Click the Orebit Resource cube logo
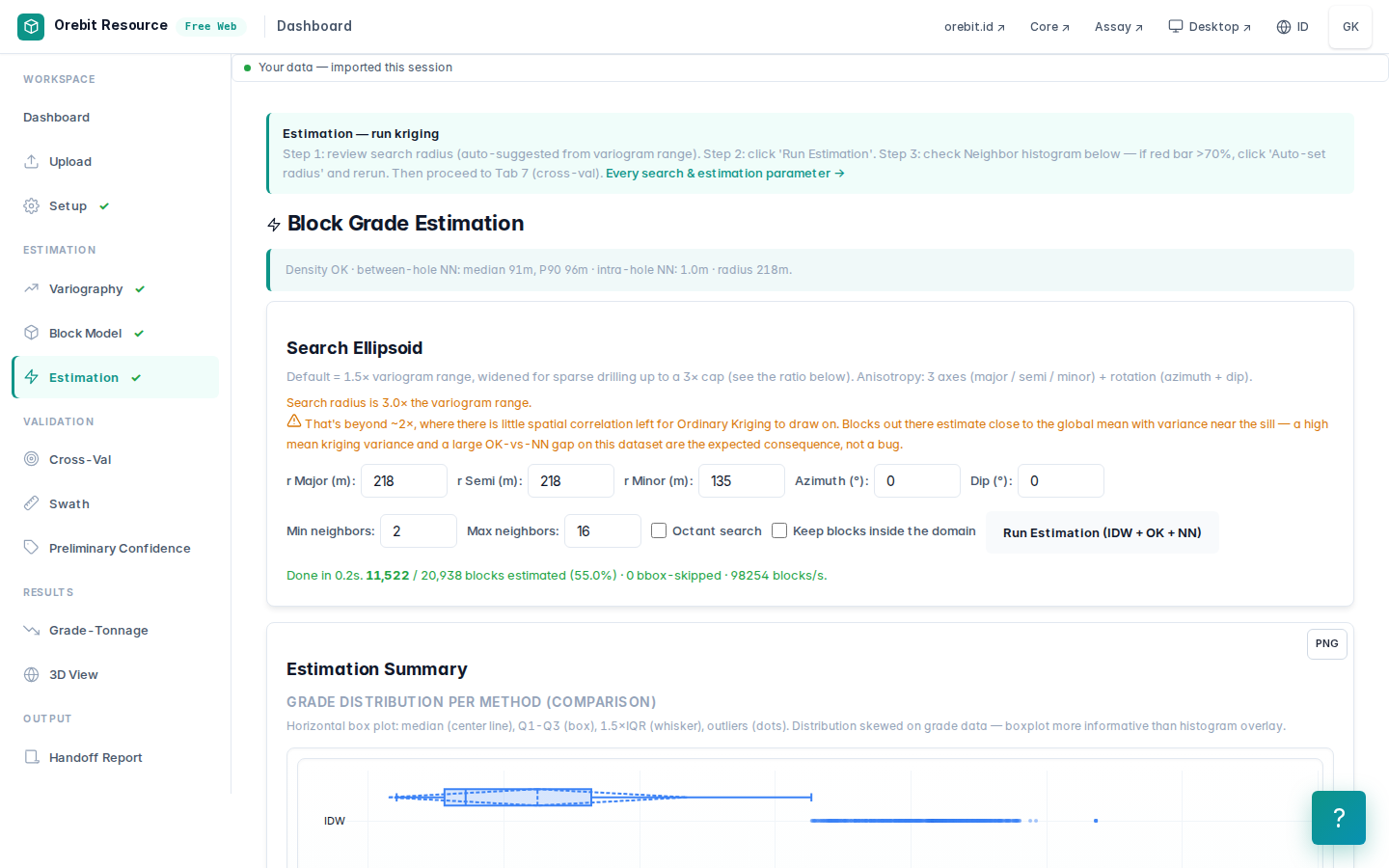The image size is (1389, 868). [31, 26]
